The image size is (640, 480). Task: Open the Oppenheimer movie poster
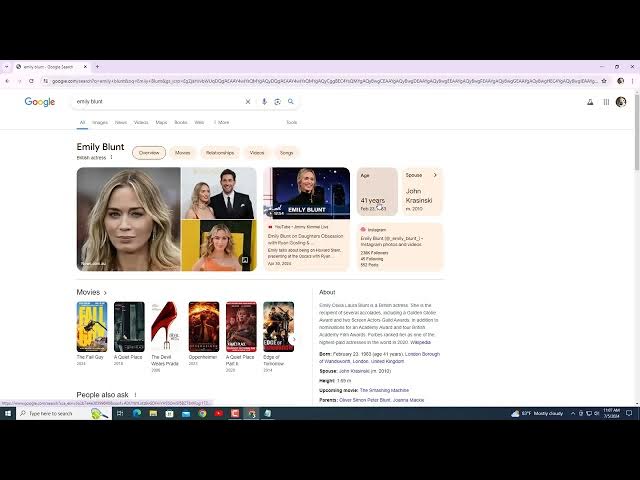(x=203, y=326)
